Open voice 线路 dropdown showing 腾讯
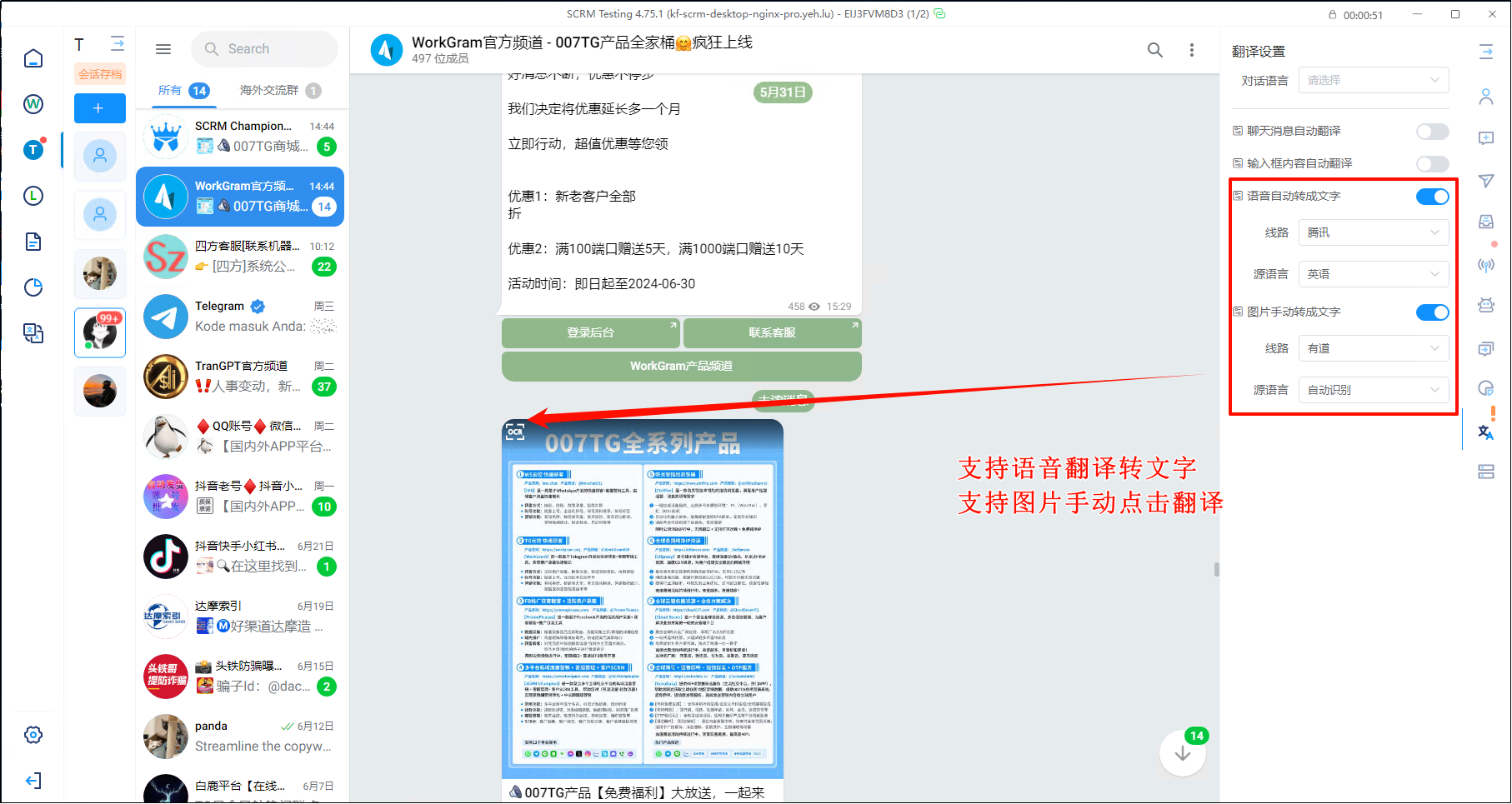 pos(1374,233)
